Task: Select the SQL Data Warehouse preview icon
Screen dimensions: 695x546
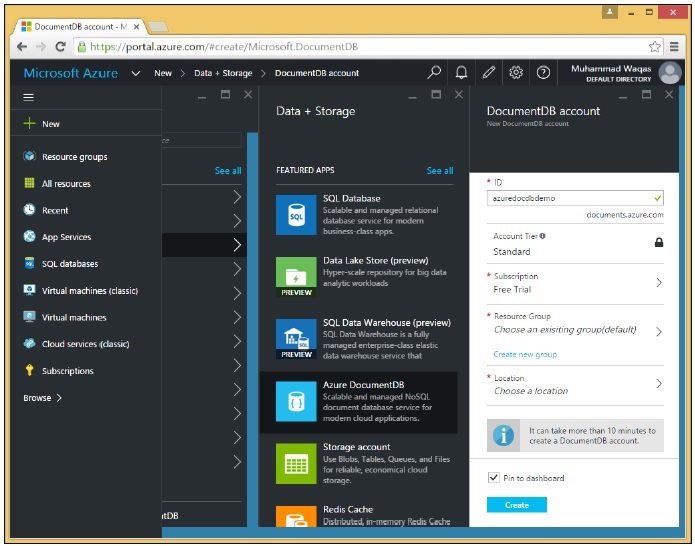Action: tap(296, 339)
